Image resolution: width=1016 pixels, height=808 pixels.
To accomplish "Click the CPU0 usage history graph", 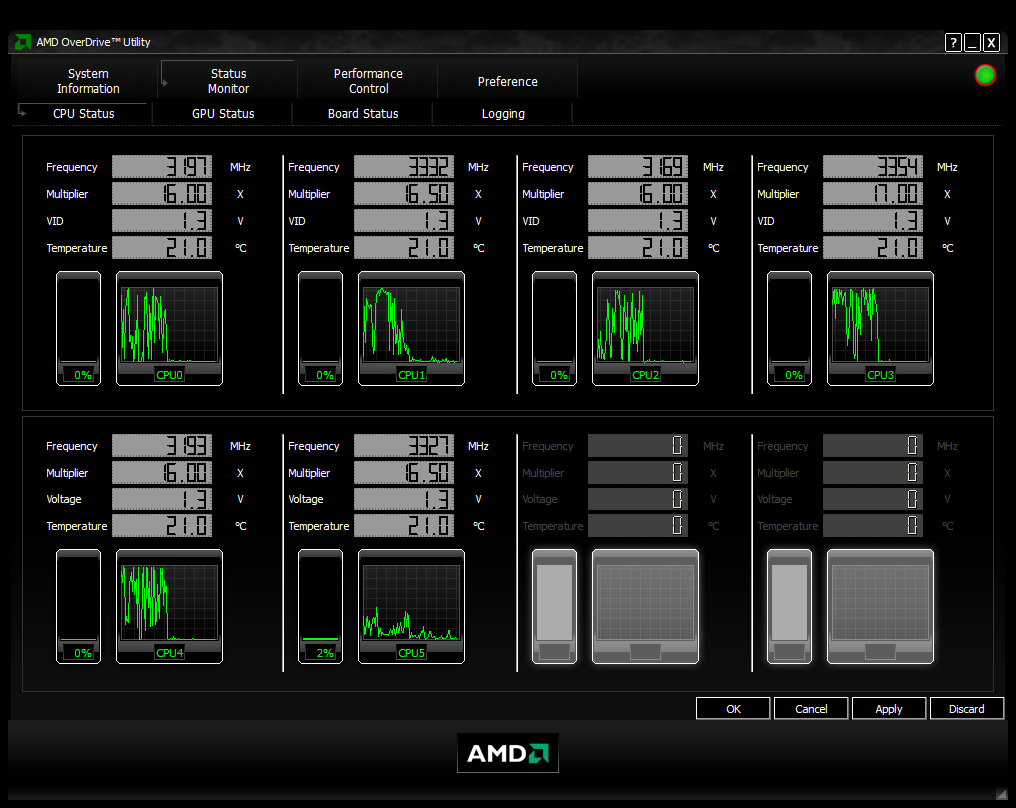I will click(x=169, y=329).
